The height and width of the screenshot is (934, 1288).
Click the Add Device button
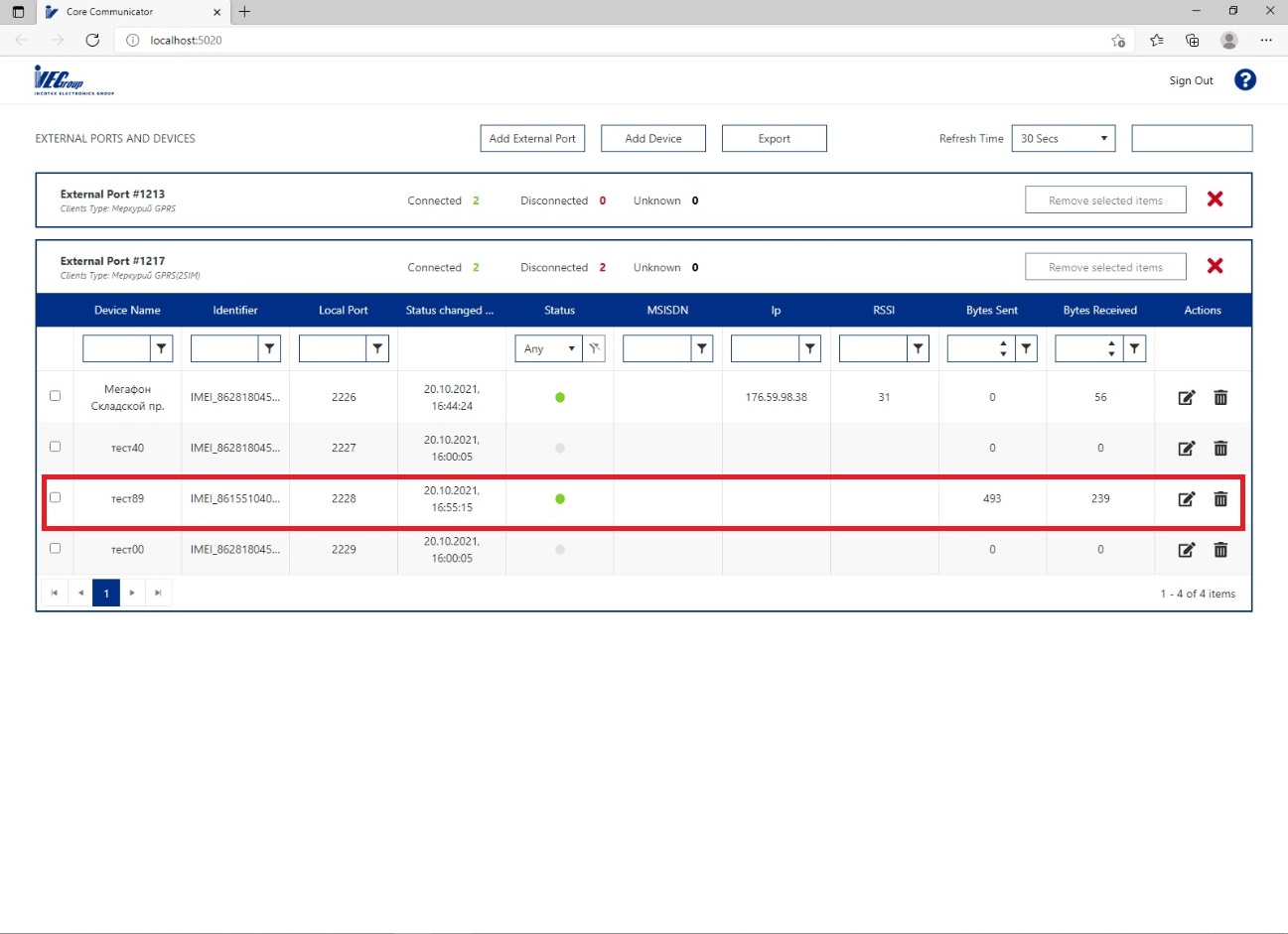coord(653,139)
